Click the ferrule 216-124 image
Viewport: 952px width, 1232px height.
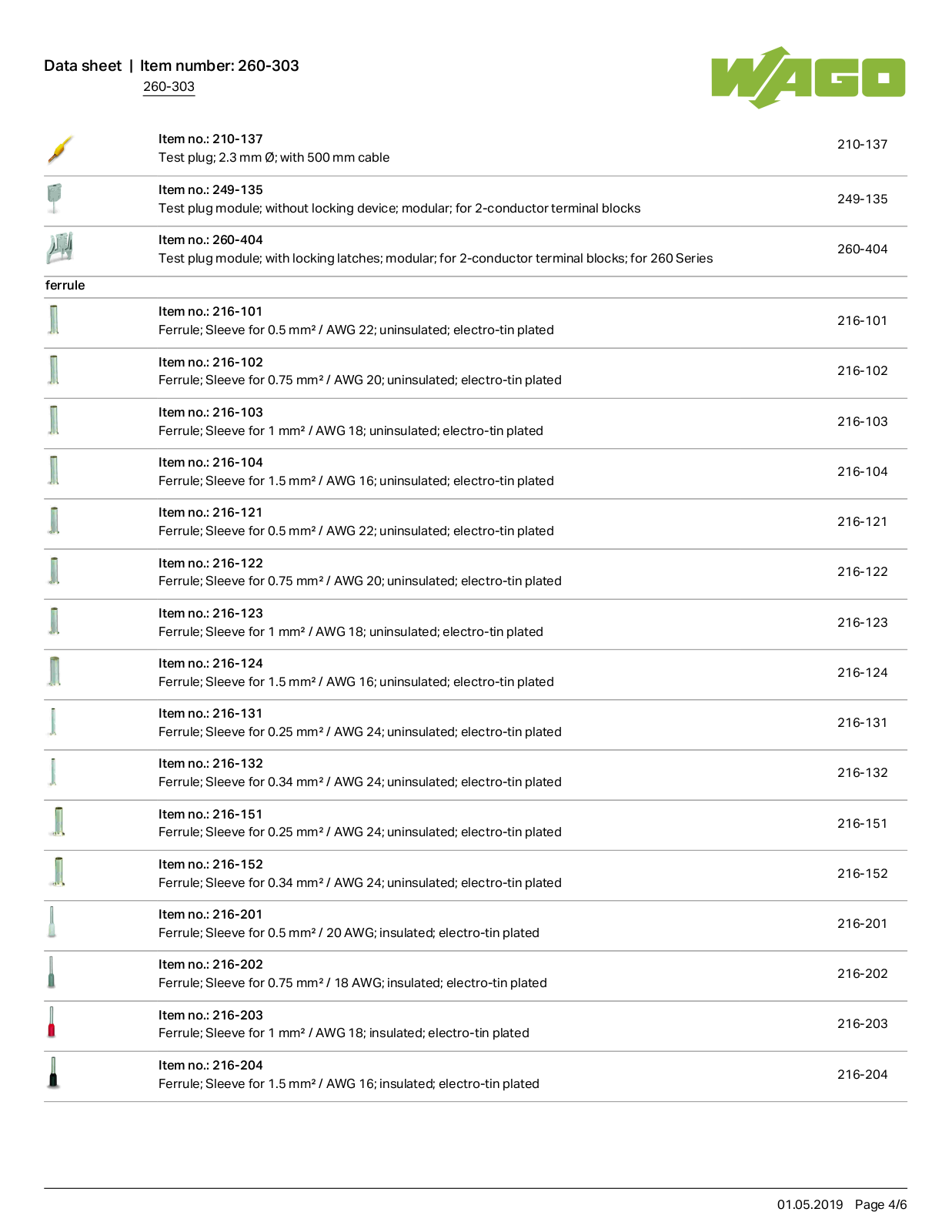(x=54, y=671)
